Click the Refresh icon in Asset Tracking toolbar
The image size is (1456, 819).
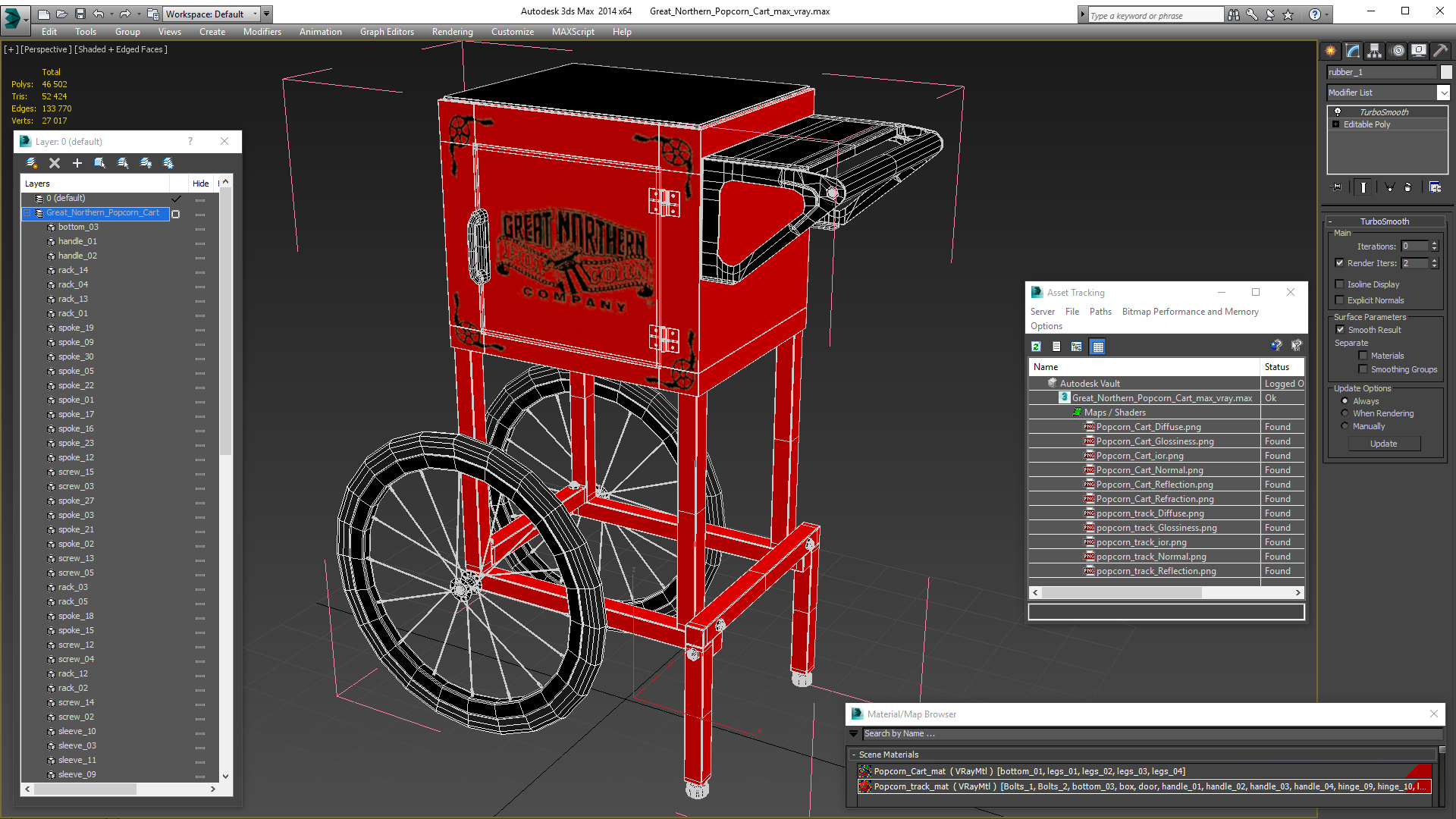click(1036, 347)
